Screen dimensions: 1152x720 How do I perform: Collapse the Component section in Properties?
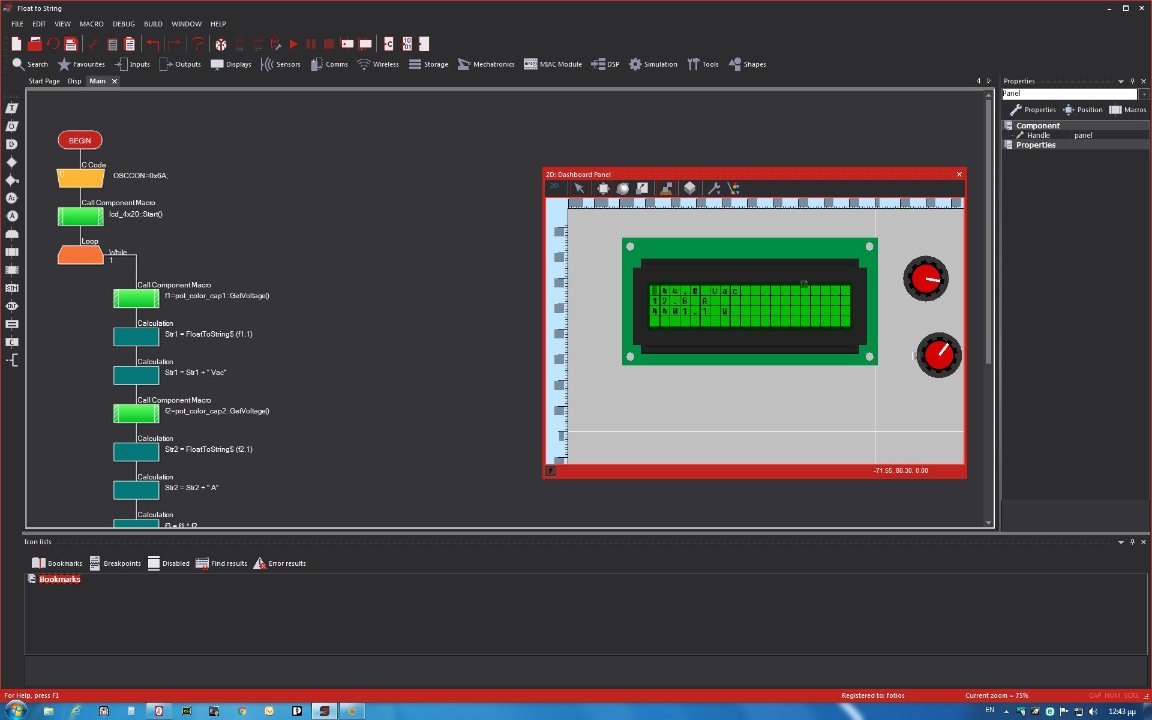click(1009, 126)
